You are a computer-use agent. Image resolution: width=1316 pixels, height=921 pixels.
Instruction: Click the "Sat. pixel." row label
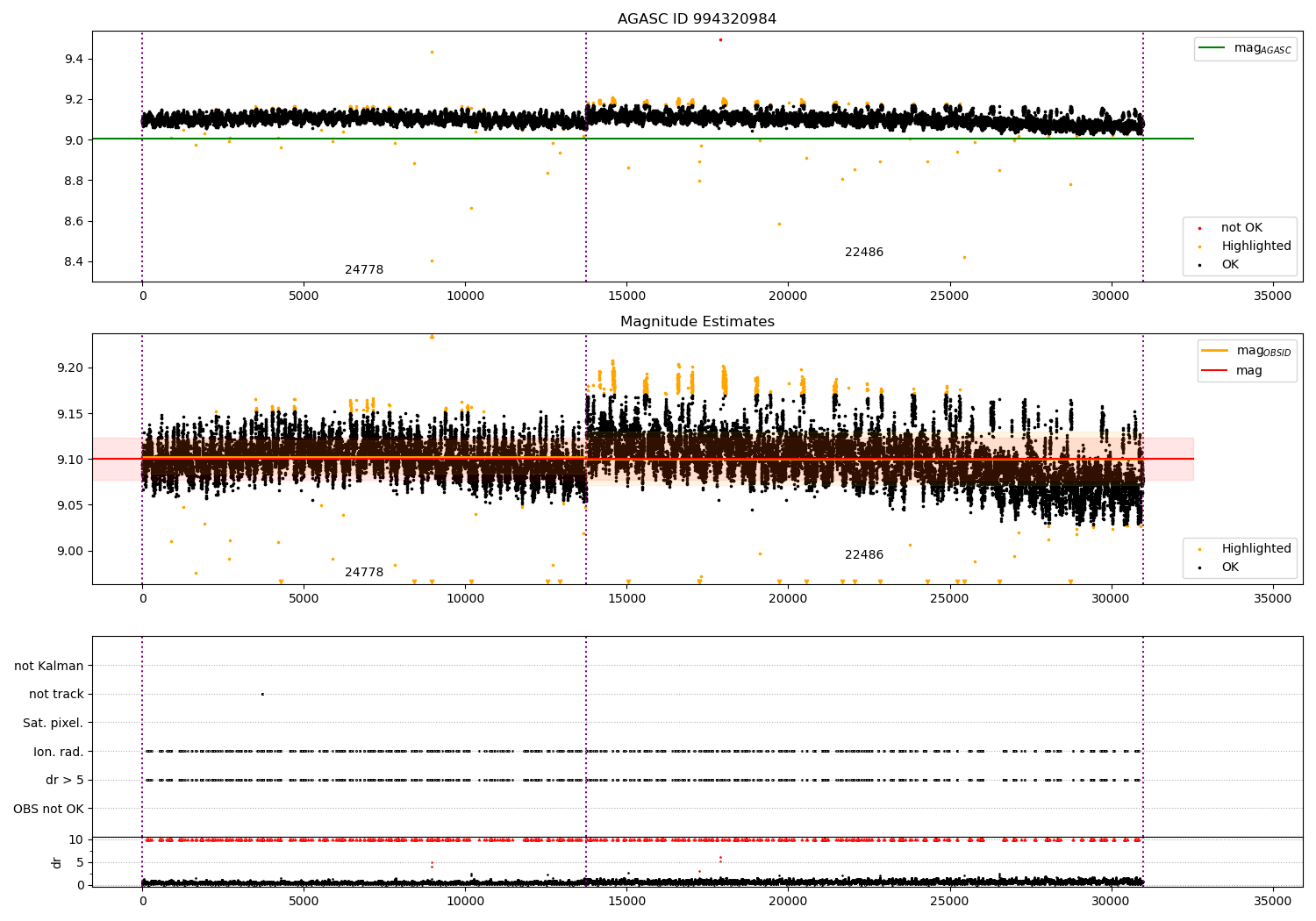(x=54, y=724)
